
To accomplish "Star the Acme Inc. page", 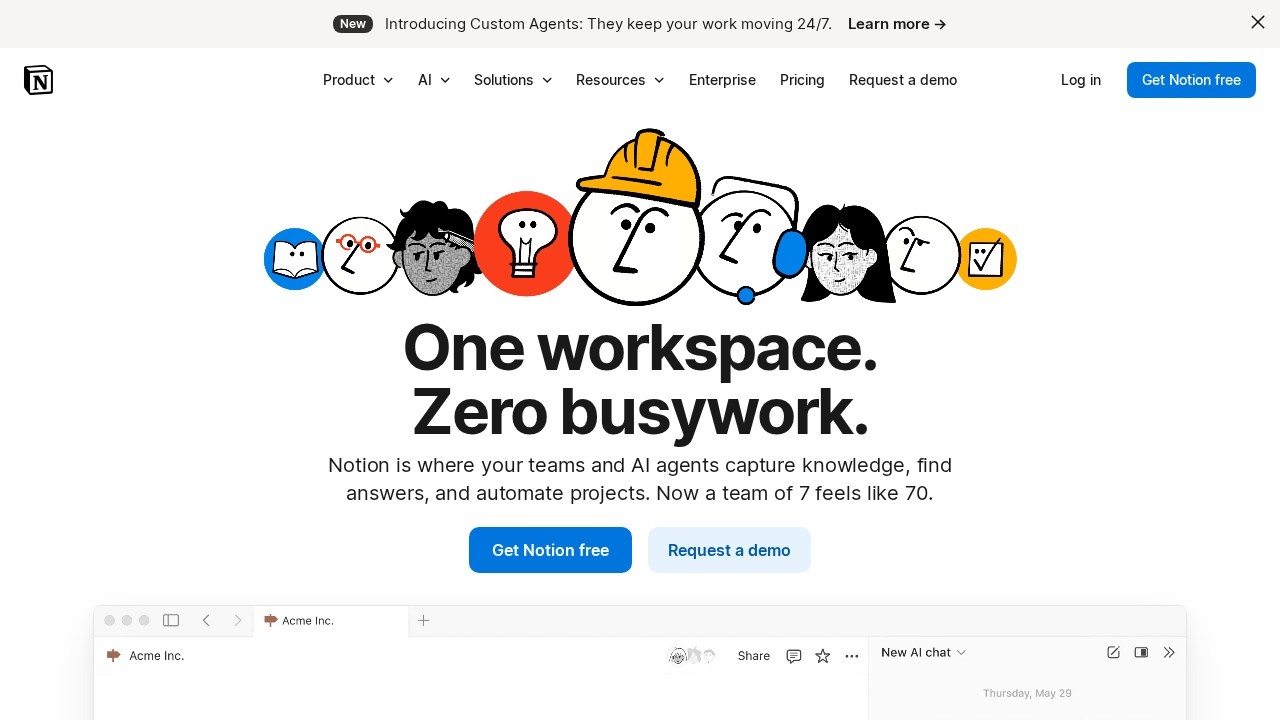I will pyautogui.click(x=823, y=656).
